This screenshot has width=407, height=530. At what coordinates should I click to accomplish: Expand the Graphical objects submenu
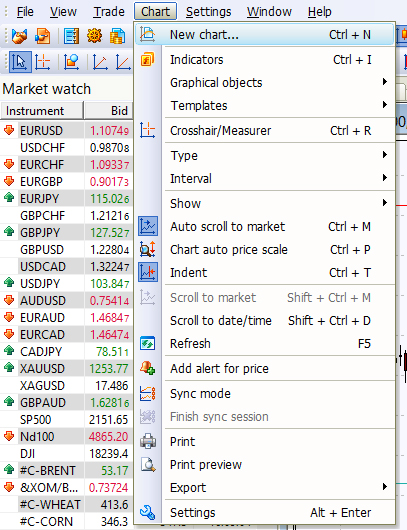pyautogui.click(x=266, y=82)
